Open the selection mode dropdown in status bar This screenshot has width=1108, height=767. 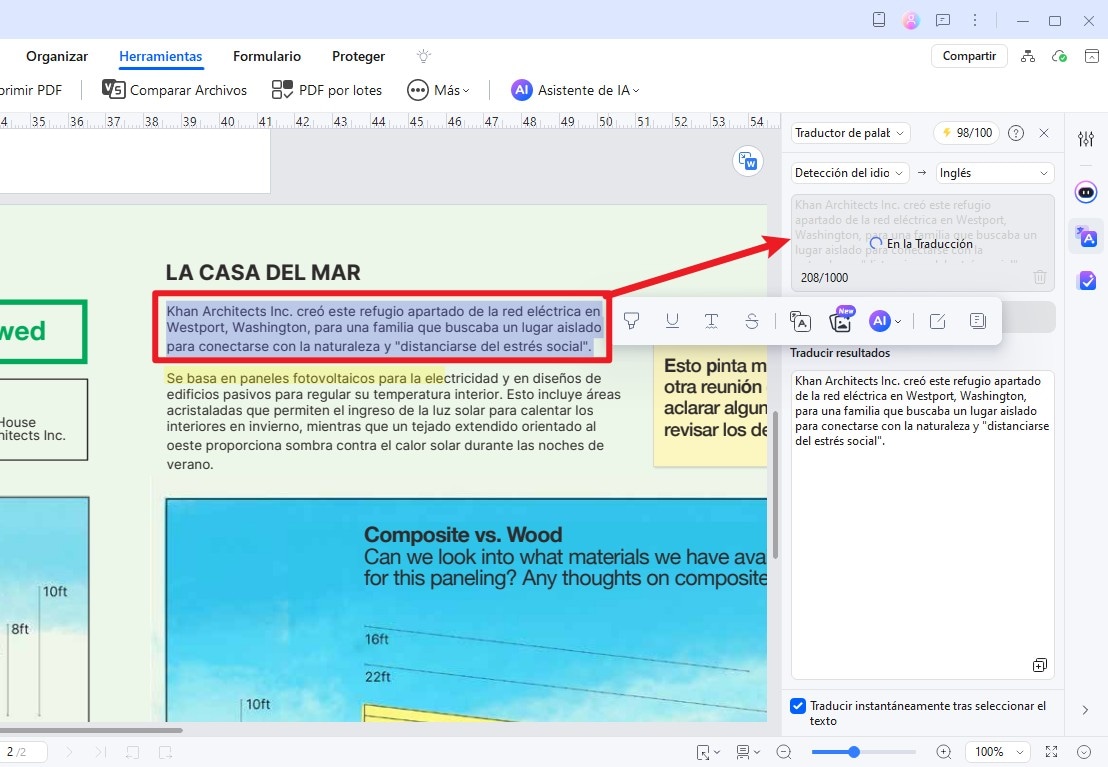[708, 752]
